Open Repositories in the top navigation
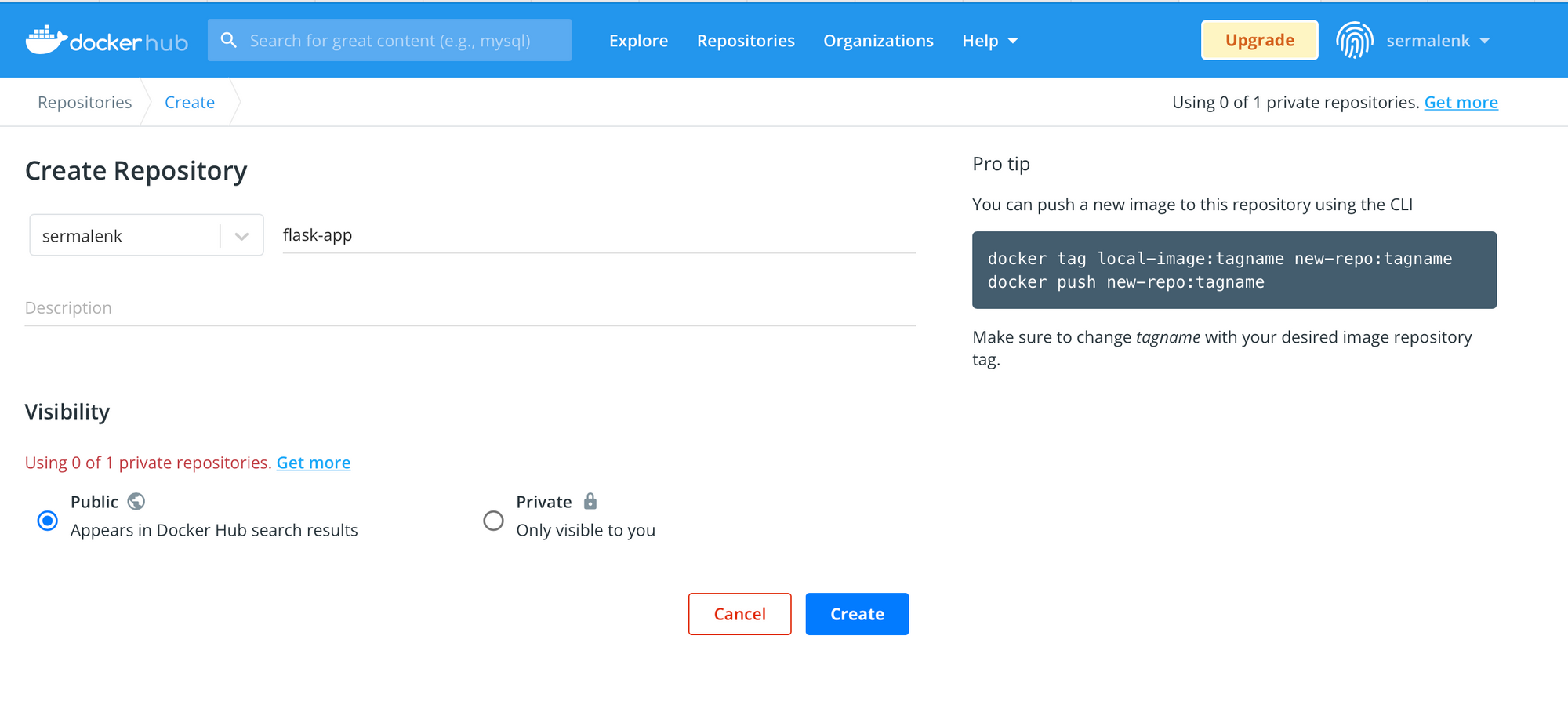This screenshot has height=701, width=1568. pyautogui.click(x=746, y=41)
